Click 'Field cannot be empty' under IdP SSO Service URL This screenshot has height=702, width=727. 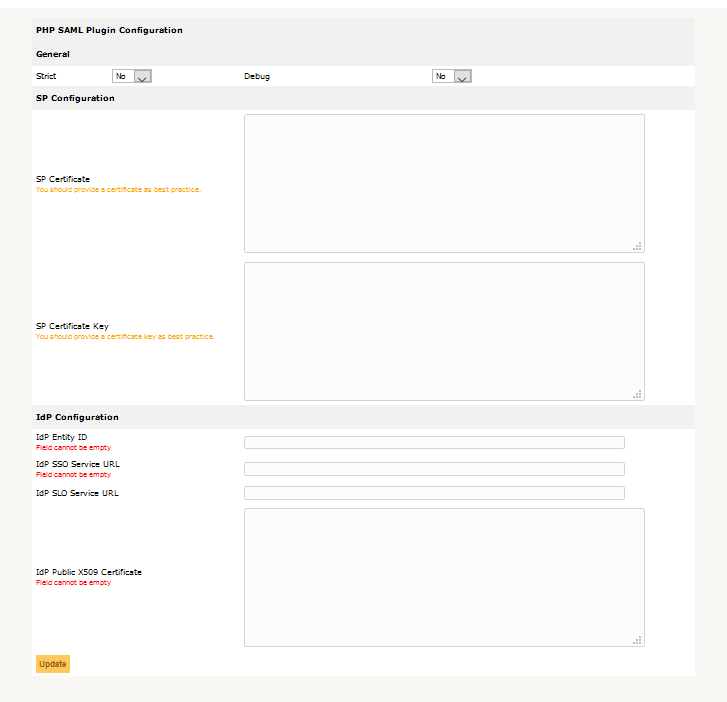point(74,475)
